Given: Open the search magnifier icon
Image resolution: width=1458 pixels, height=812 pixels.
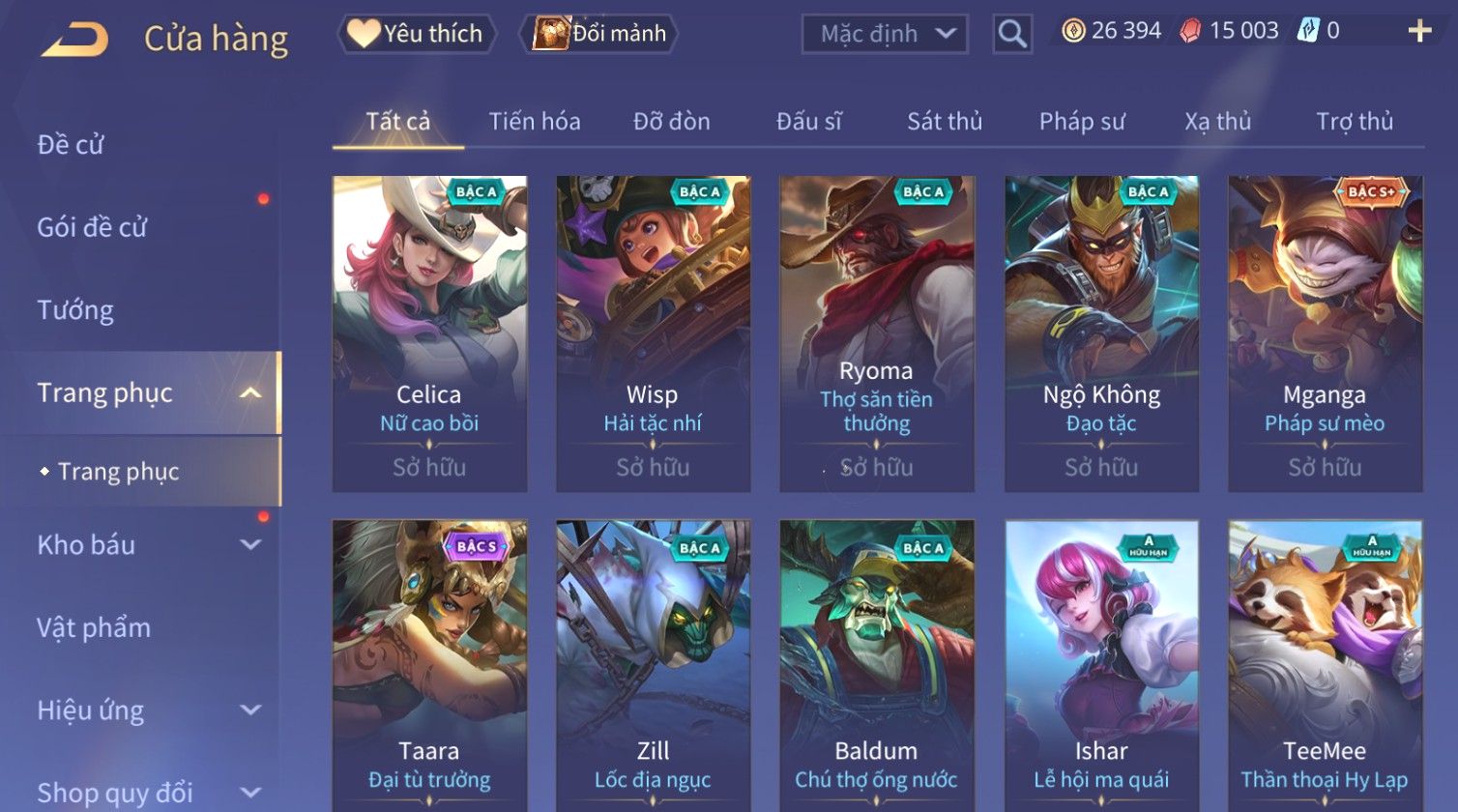Looking at the screenshot, I should pos(1012,34).
